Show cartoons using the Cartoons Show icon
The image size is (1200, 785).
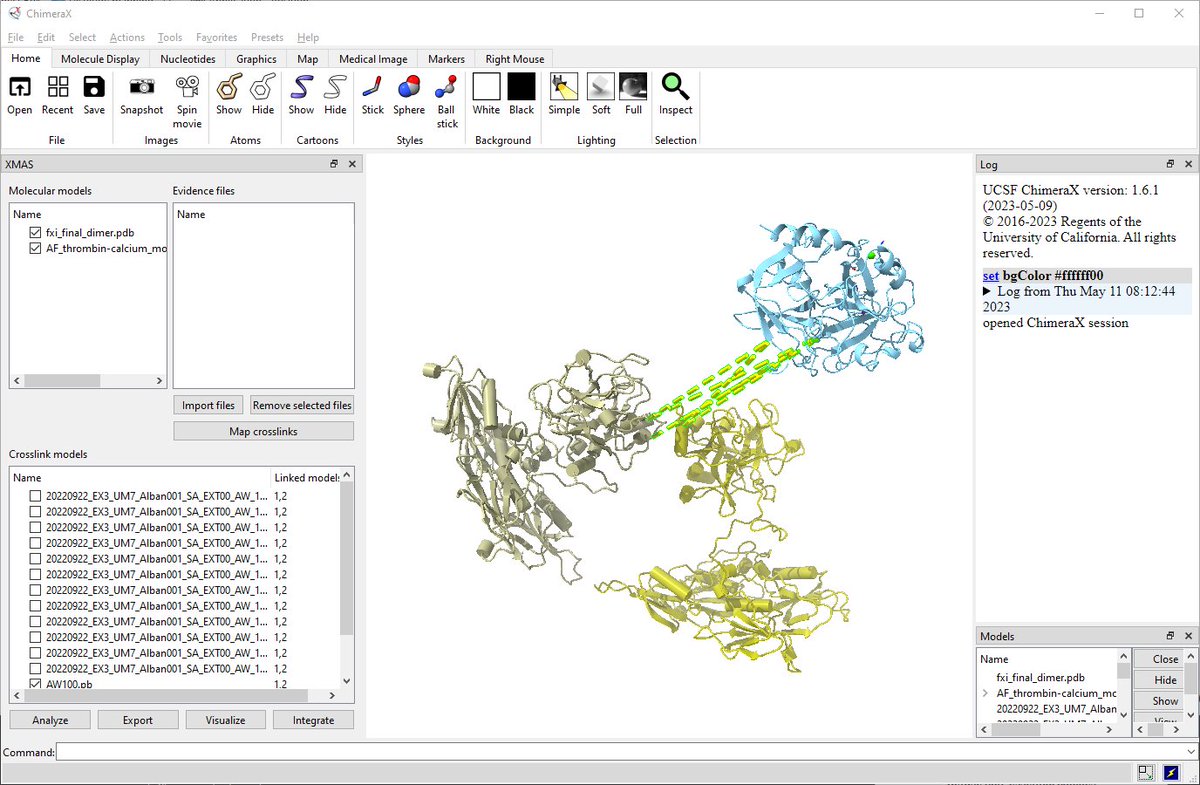pyautogui.click(x=301, y=88)
